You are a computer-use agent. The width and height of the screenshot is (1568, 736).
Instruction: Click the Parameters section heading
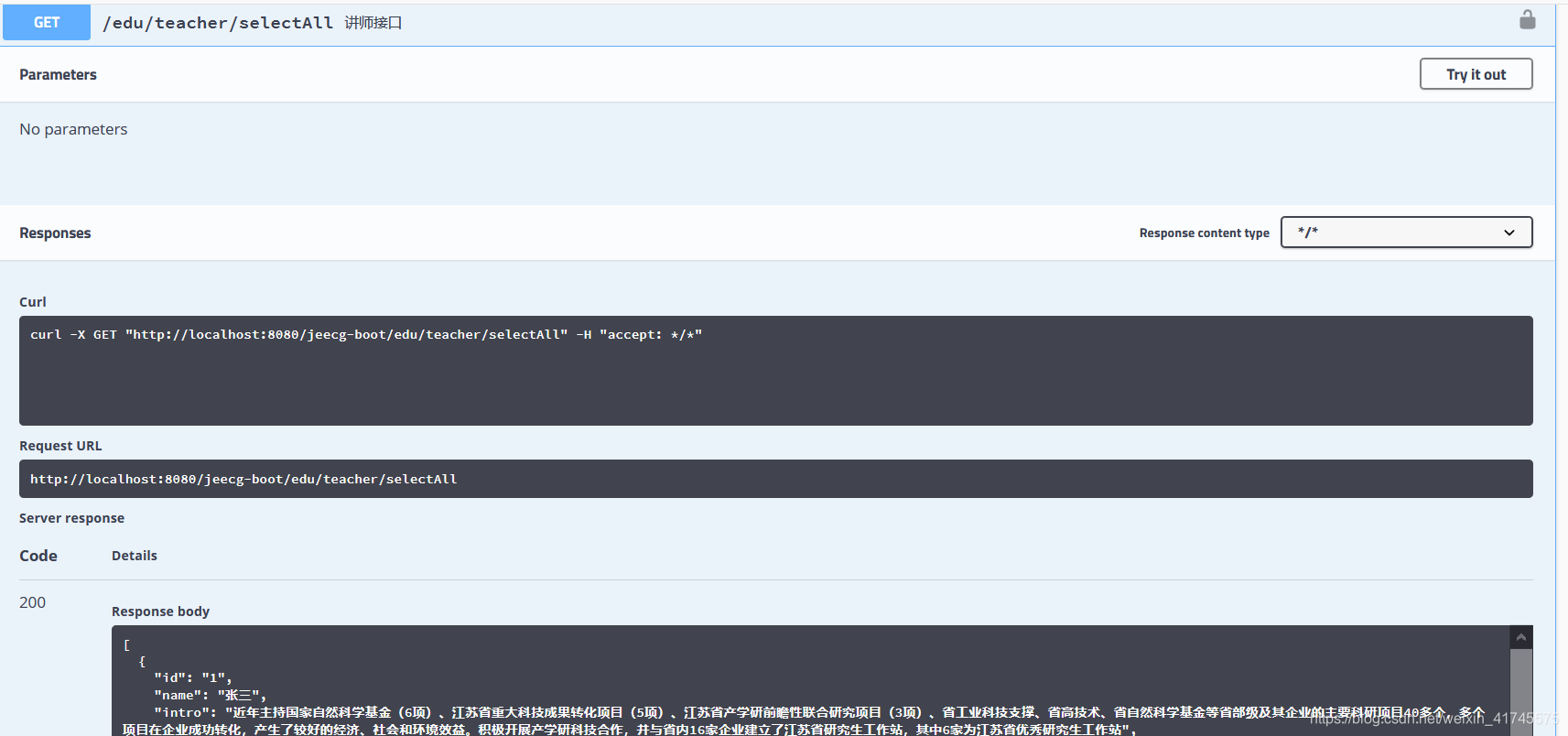58,75
